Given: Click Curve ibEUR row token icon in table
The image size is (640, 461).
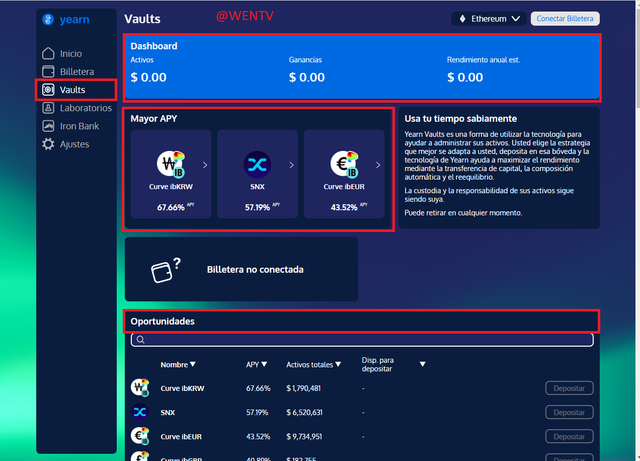Looking at the screenshot, I should (140, 436).
